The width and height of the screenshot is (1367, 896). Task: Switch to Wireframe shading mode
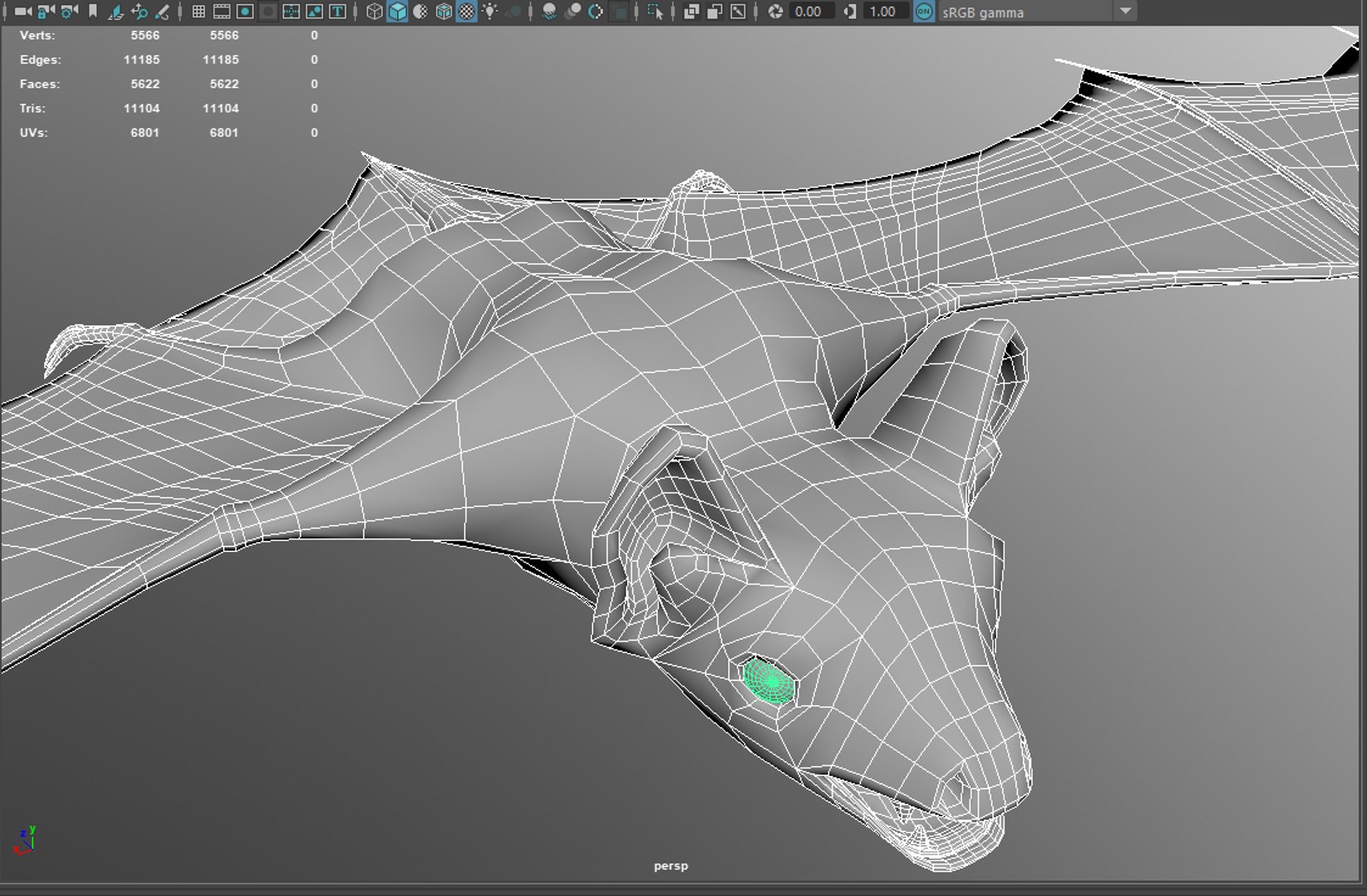(x=374, y=12)
